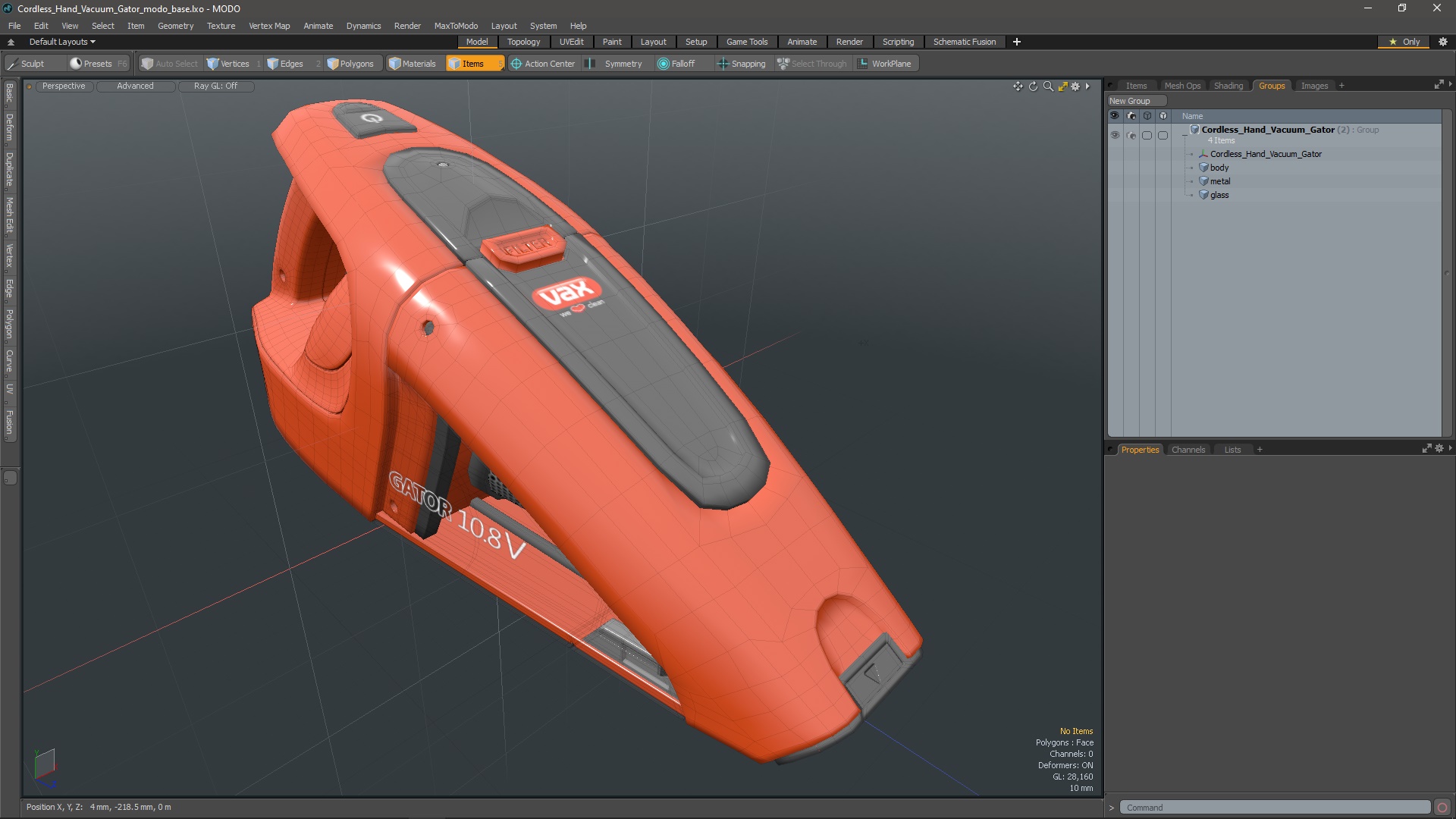This screenshot has height=819, width=1456.
Task: Toggle the Only star button
Action: coord(1404,42)
